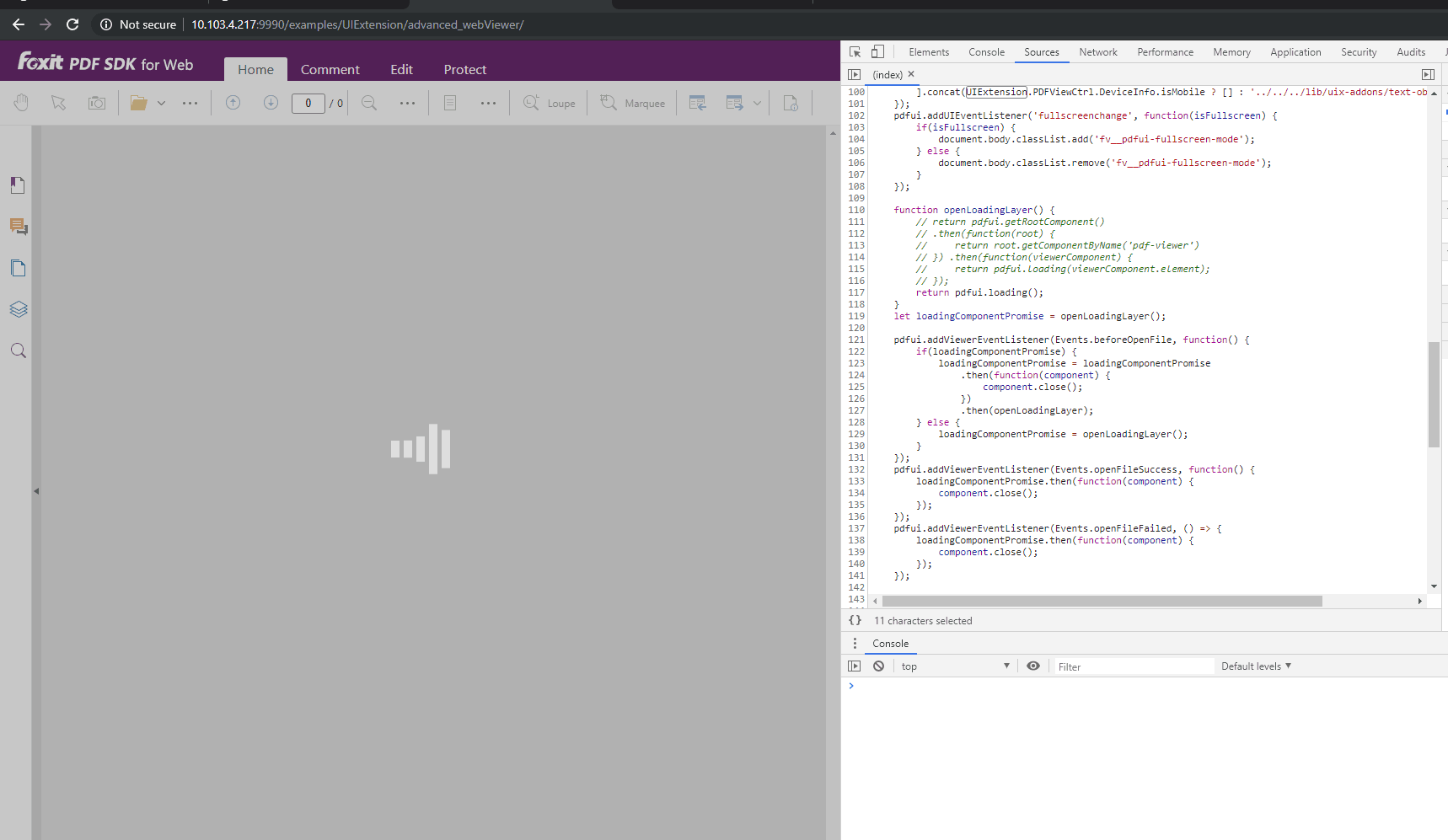Open document properties info icon
This screenshot has width=1448, height=840.
point(791,103)
